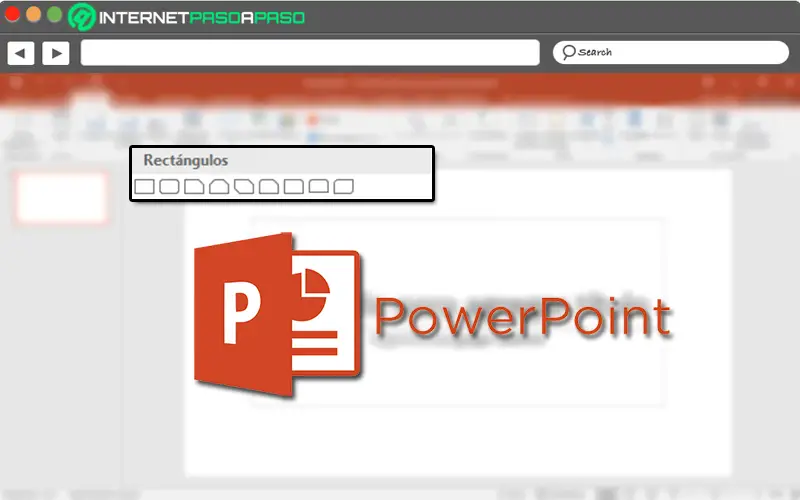800x500 pixels.
Task: Insert the Snip Diagonal Corners rectangle shape
Action: coord(244,186)
